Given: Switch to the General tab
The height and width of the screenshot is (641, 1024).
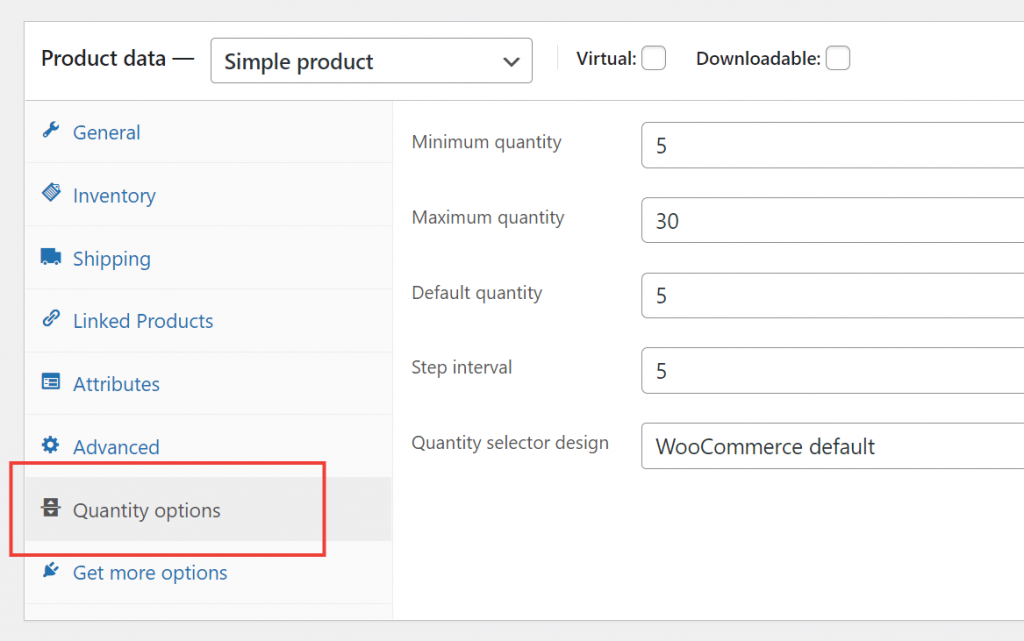Looking at the screenshot, I should pyautogui.click(x=106, y=131).
